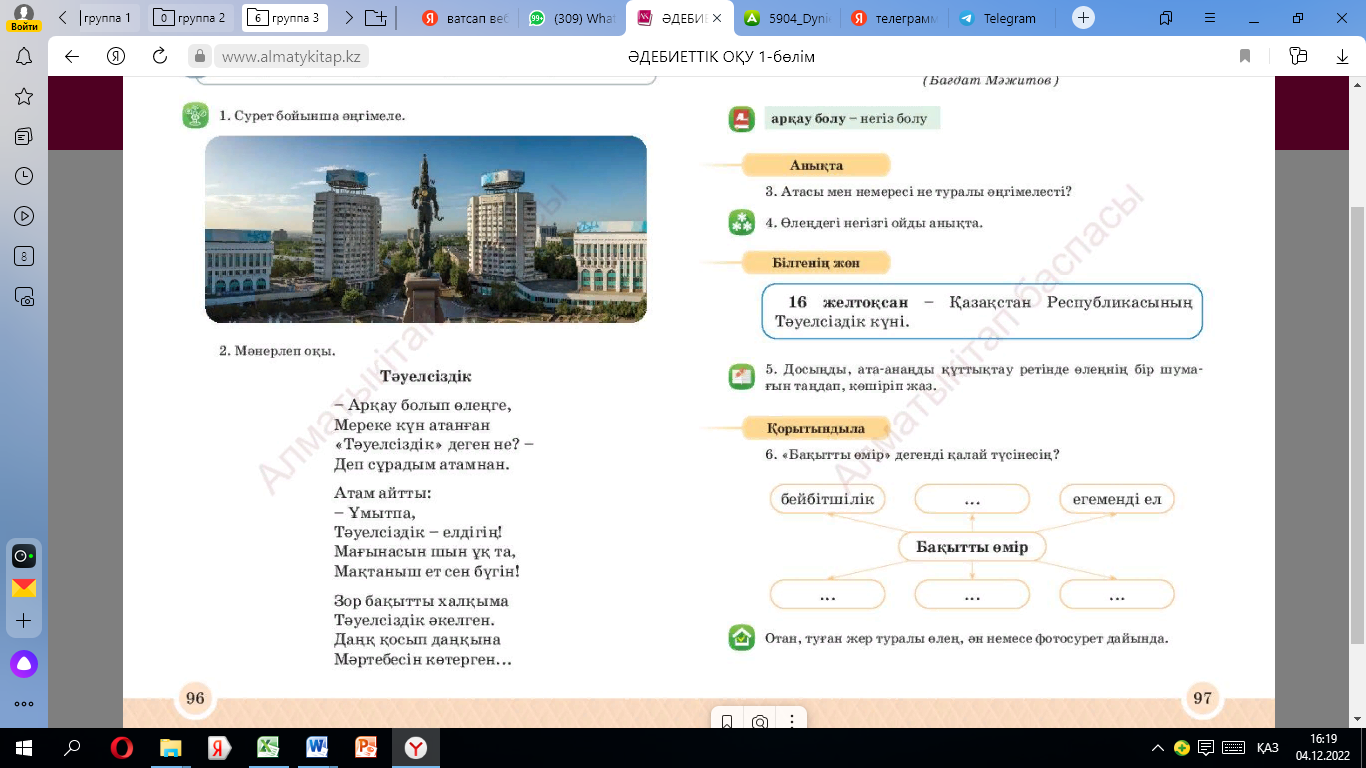Open the sidebar icon below the play icon
Image resolution: width=1366 pixels, height=768 pixels.
pyautogui.click(x=24, y=256)
